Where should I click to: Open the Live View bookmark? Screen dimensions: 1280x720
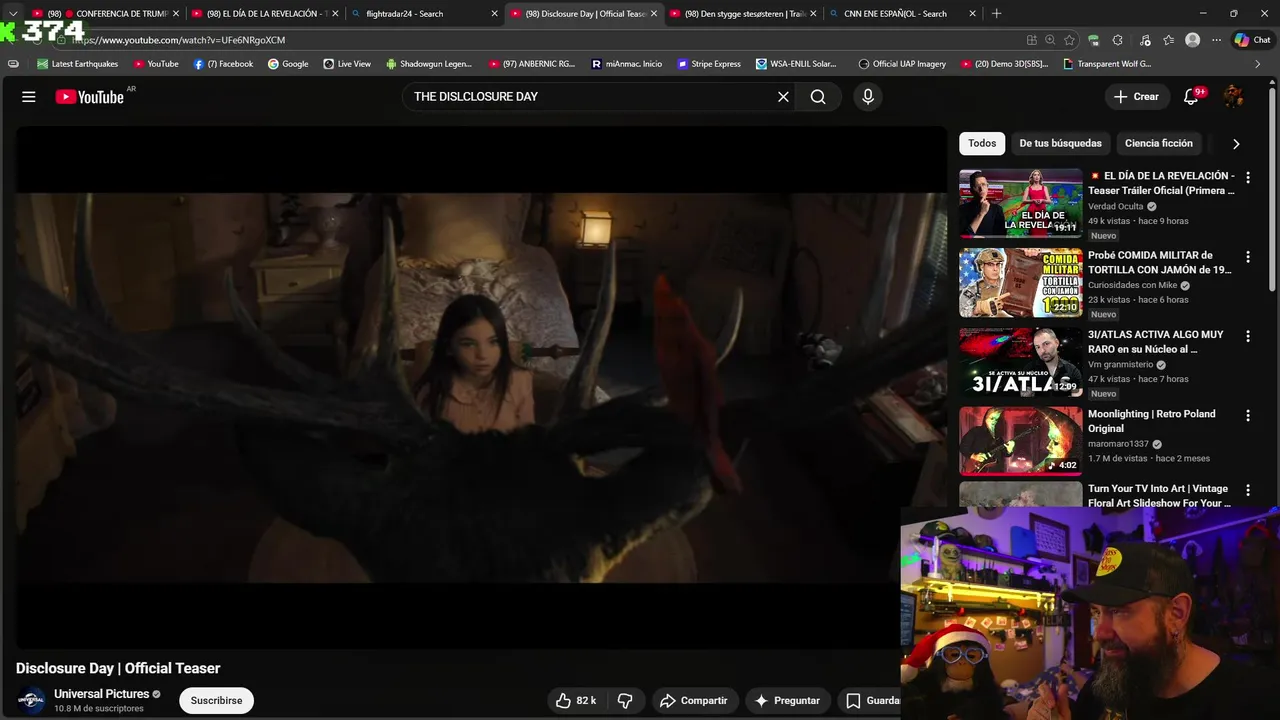[x=347, y=64]
